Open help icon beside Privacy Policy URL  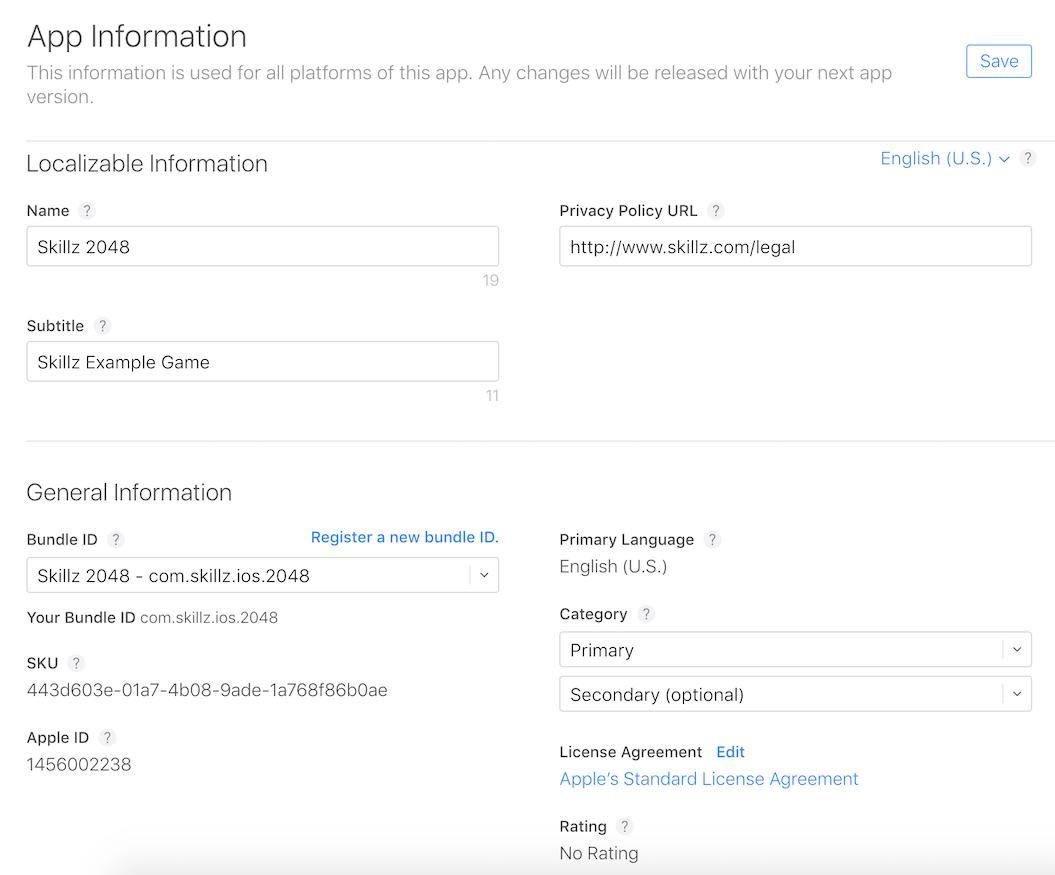tap(716, 211)
